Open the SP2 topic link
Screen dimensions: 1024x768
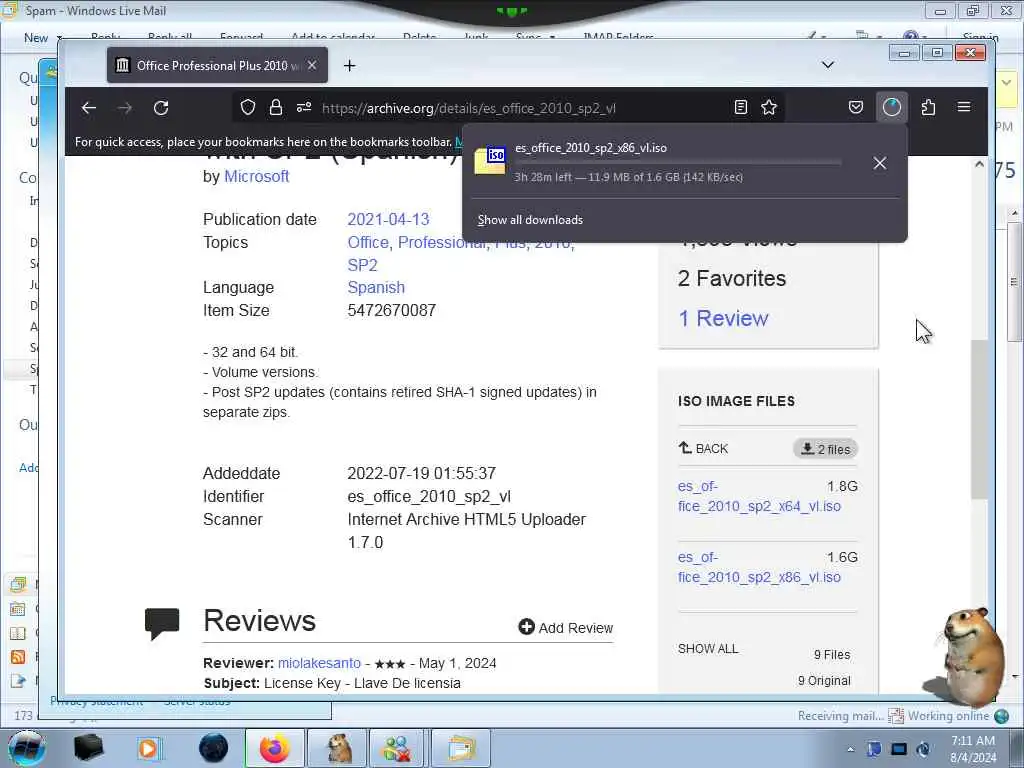coord(362,265)
